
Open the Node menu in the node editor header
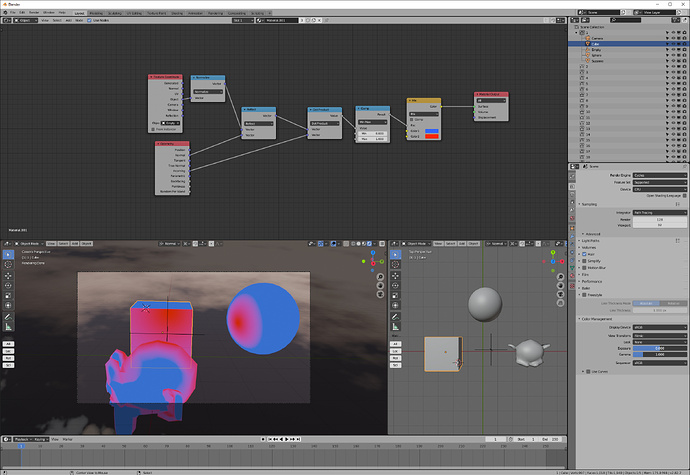coord(79,20)
